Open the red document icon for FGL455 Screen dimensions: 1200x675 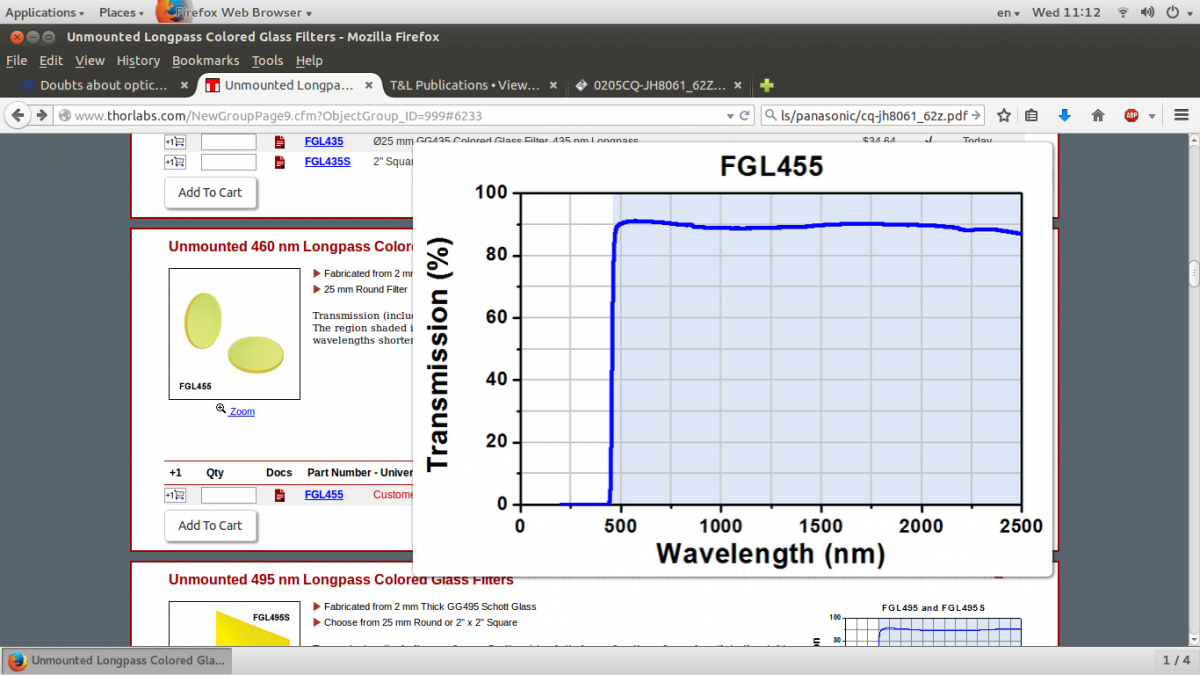pos(280,495)
